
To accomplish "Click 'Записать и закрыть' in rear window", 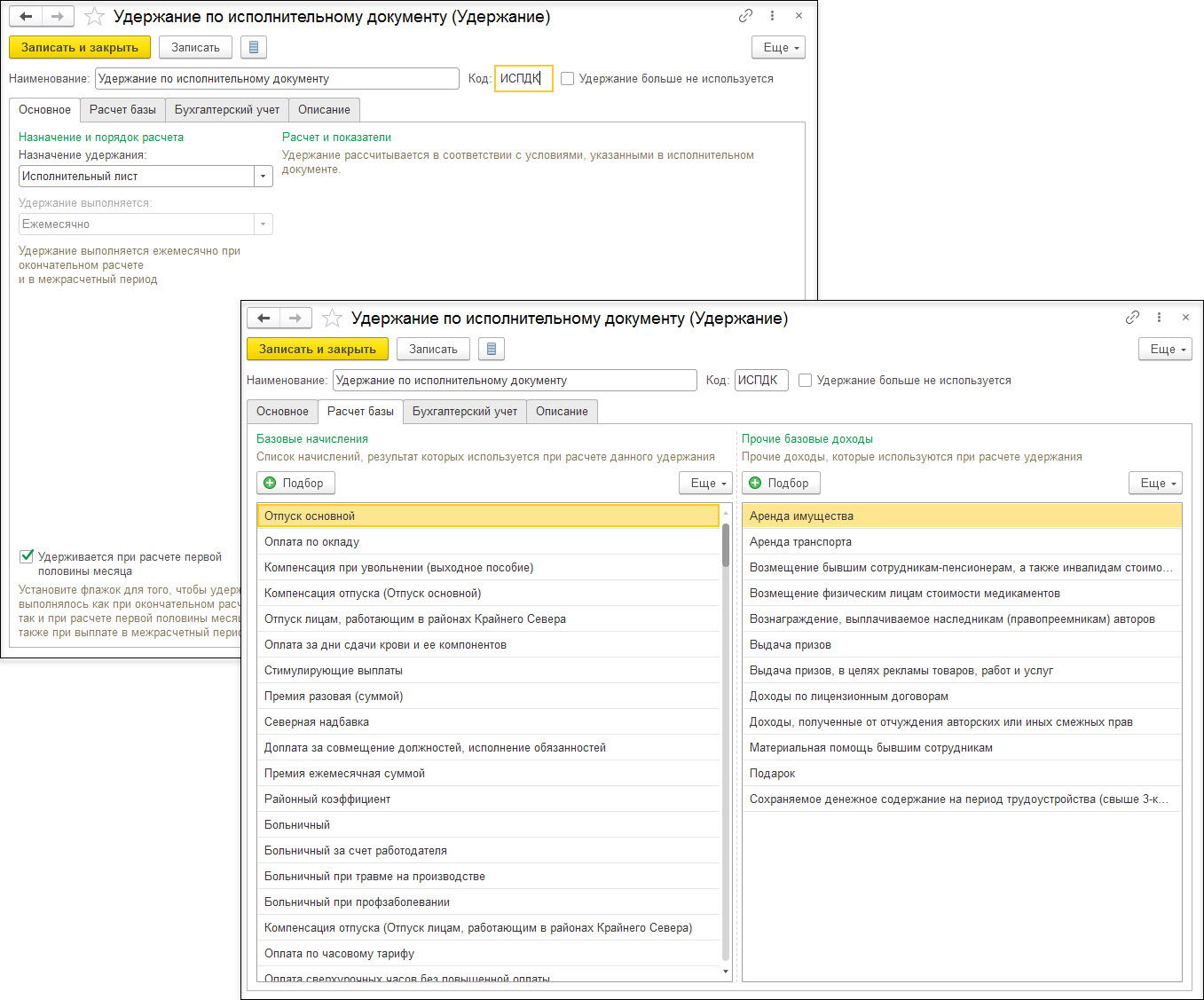I will 80,47.
